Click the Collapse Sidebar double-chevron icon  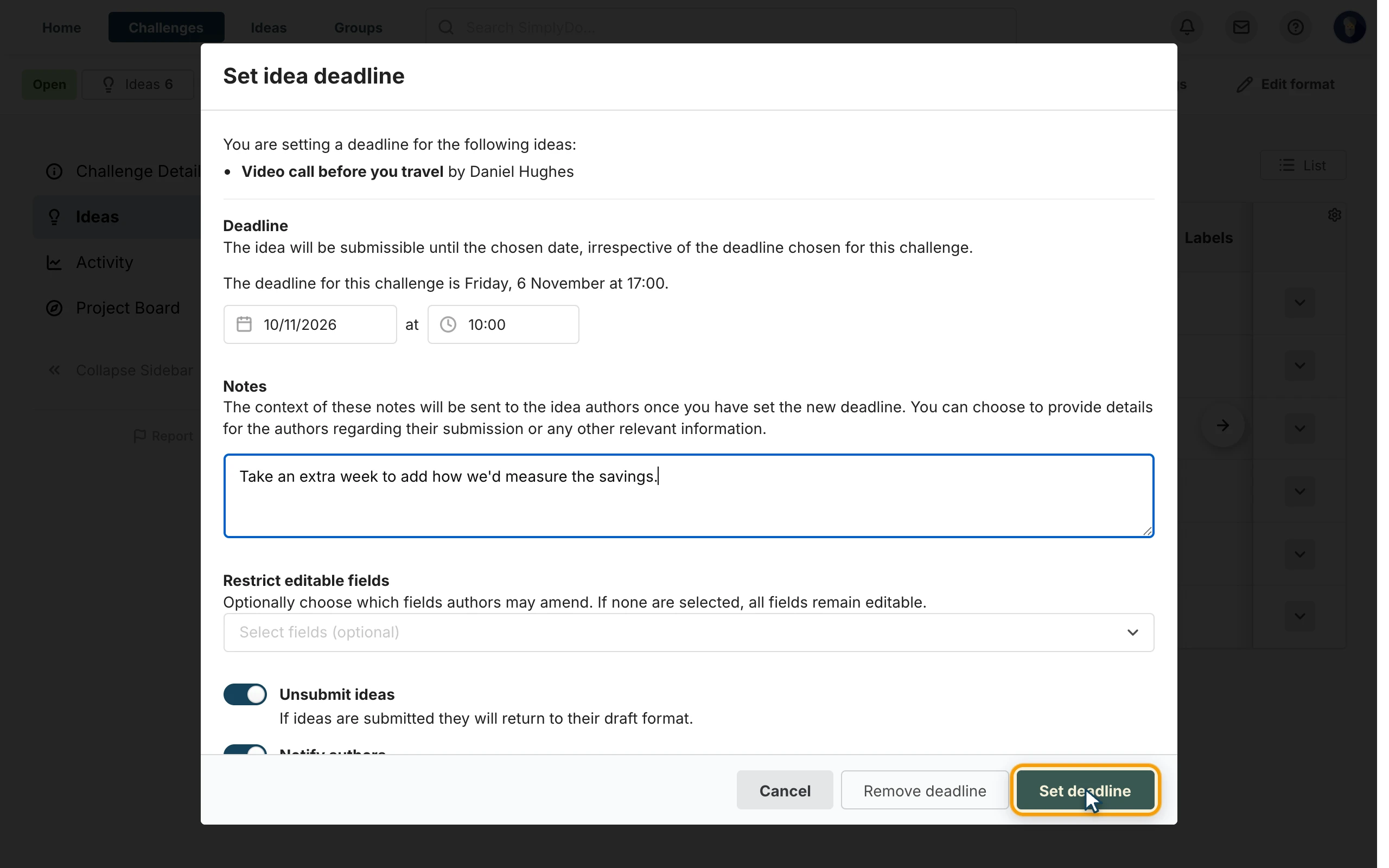(x=54, y=371)
